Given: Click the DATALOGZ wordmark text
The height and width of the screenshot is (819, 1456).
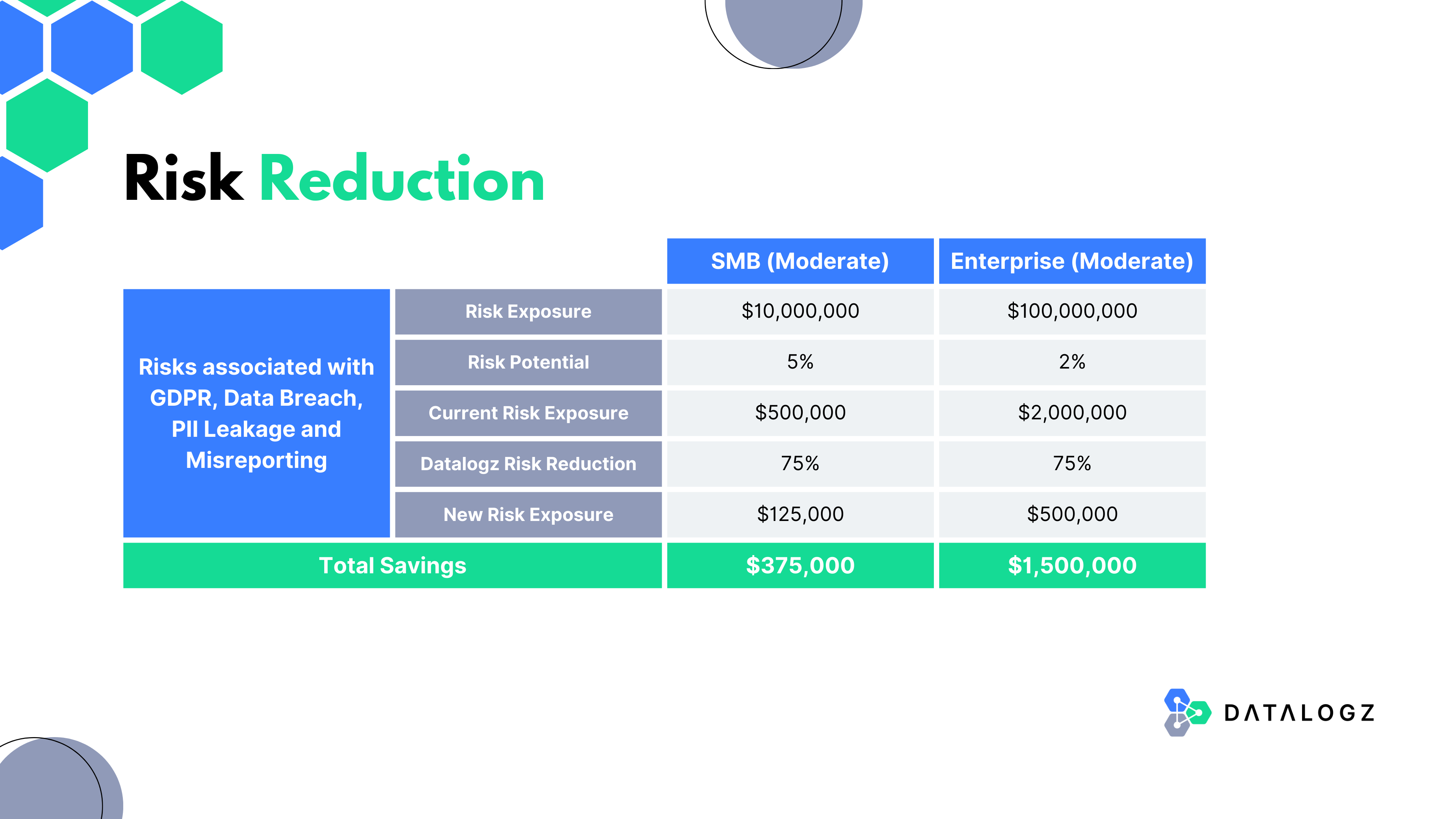Looking at the screenshot, I should point(1299,713).
